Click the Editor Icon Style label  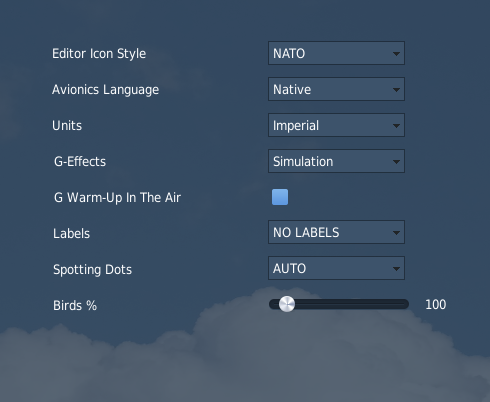(x=99, y=54)
